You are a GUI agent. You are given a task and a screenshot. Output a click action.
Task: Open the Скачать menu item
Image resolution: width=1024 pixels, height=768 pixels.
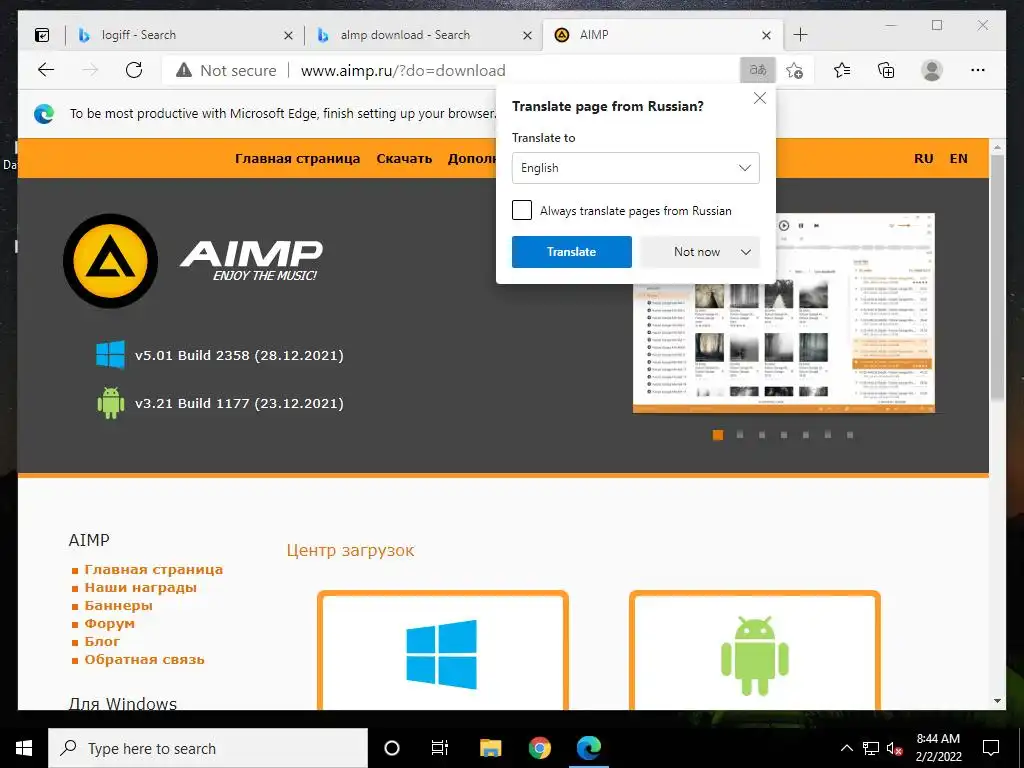pyautogui.click(x=404, y=159)
